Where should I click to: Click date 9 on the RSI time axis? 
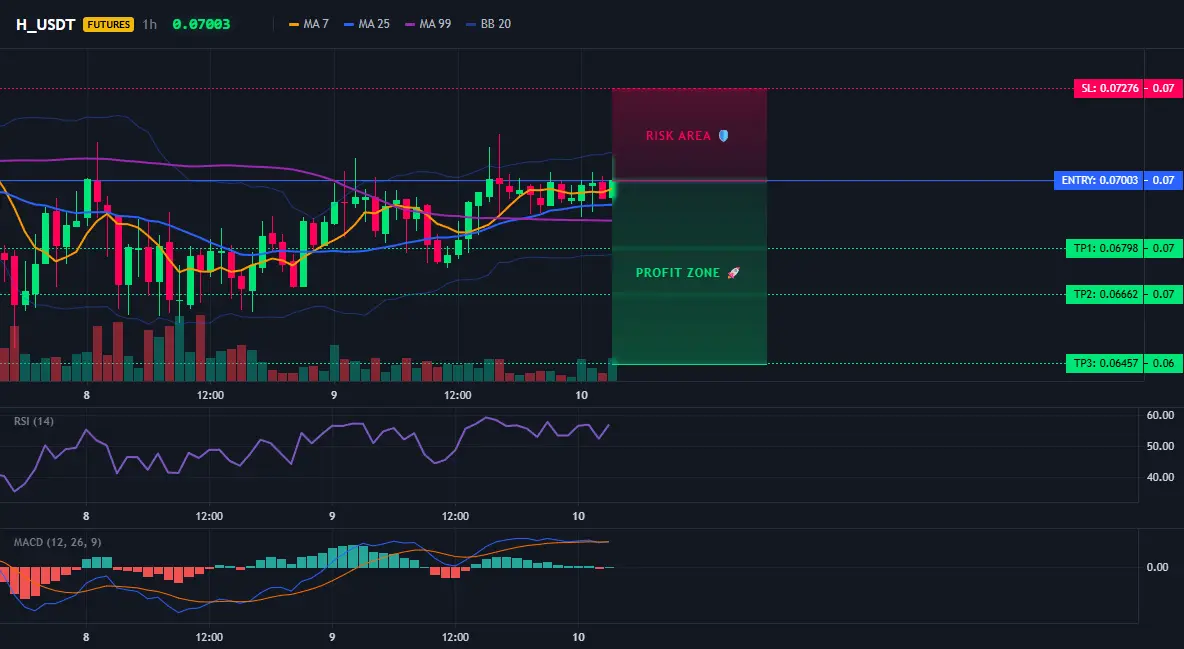pyautogui.click(x=332, y=516)
